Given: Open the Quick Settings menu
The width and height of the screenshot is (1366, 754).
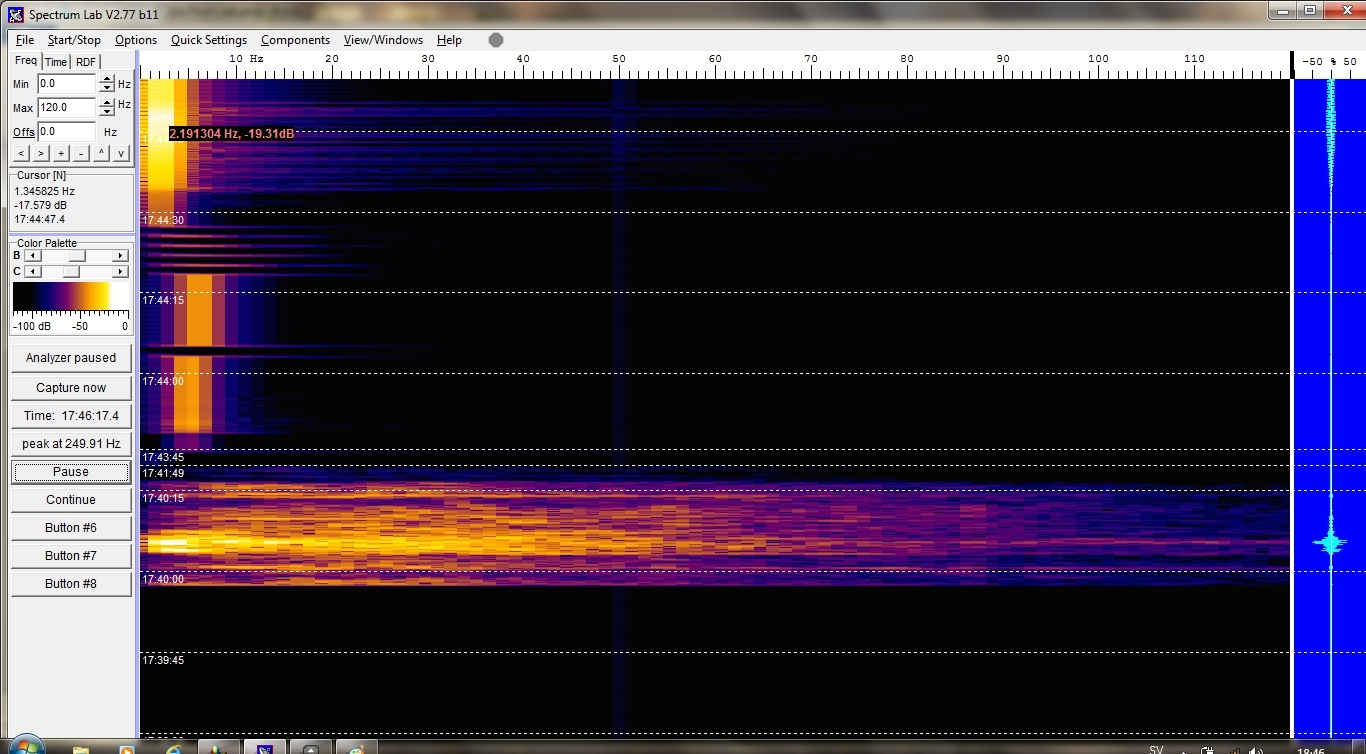Looking at the screenshot, I should coord(208,40).
